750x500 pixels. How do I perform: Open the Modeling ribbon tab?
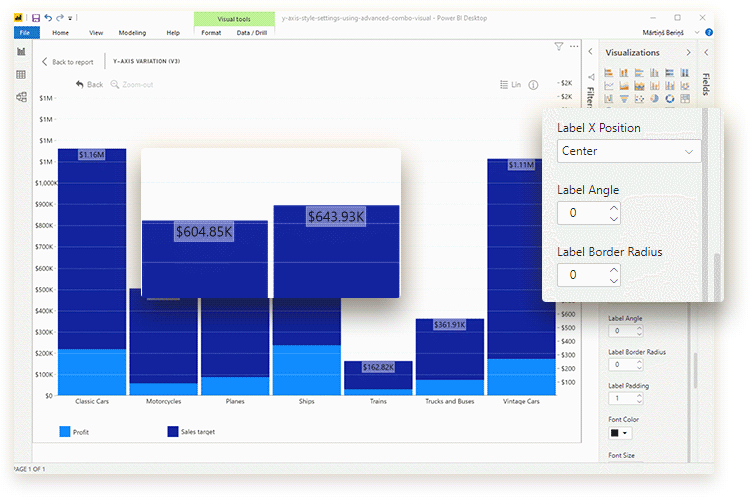[x=132, y=33]
